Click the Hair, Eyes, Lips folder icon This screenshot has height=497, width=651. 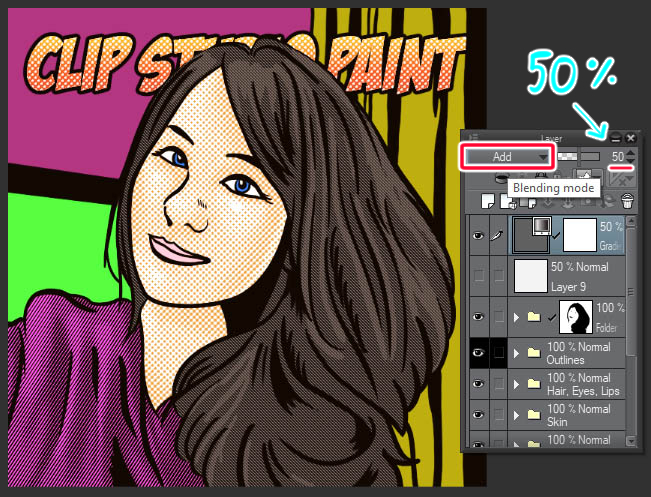pos(534,384)
